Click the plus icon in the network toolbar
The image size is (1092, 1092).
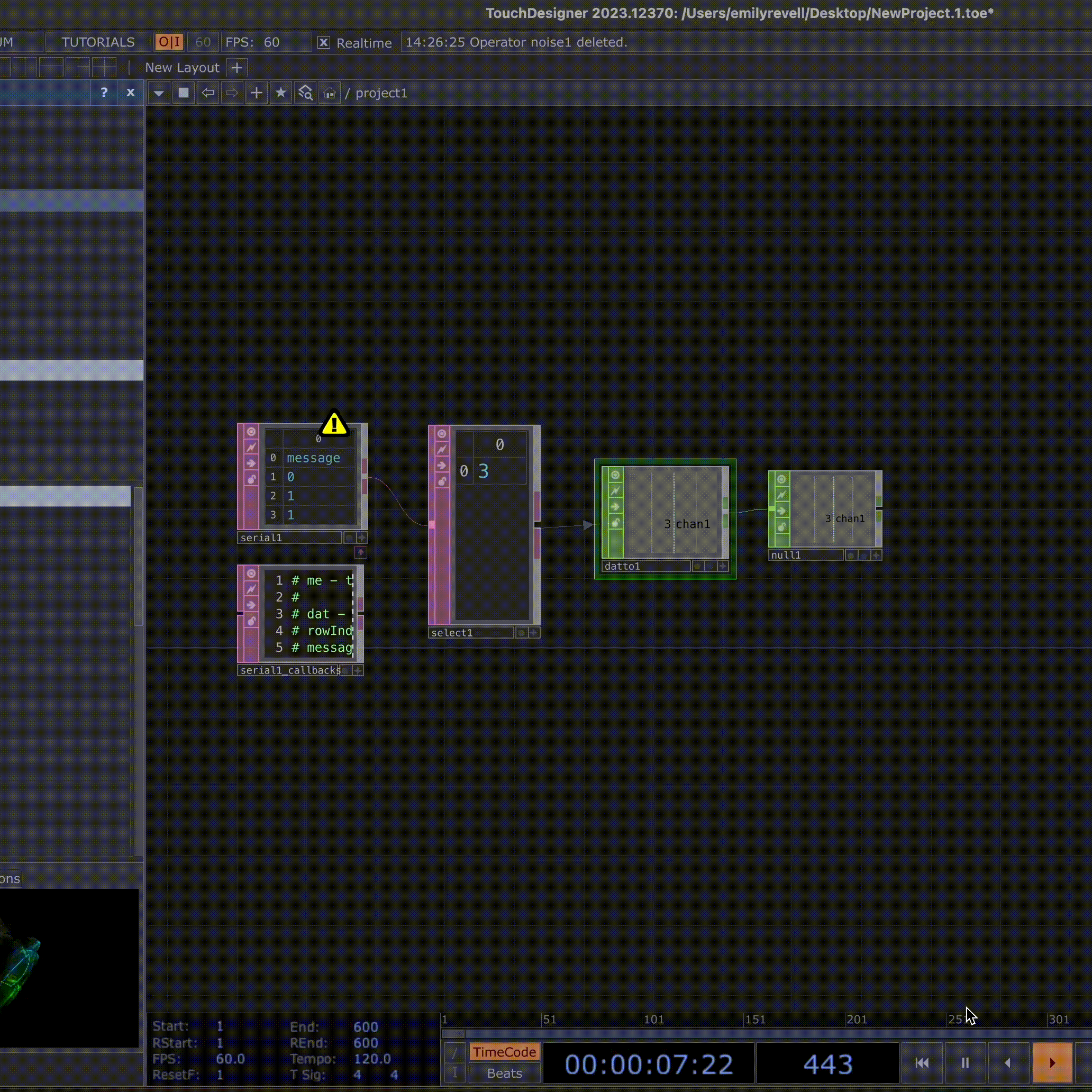[256, 93]
